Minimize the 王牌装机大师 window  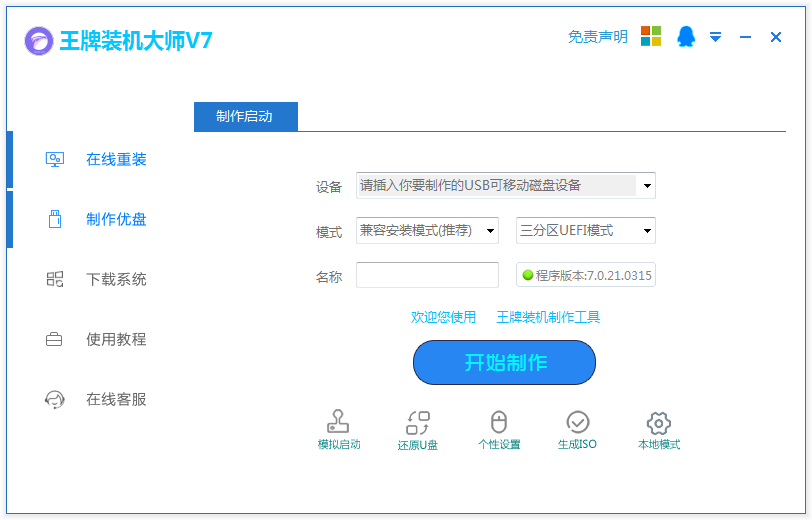coord(745,37)
